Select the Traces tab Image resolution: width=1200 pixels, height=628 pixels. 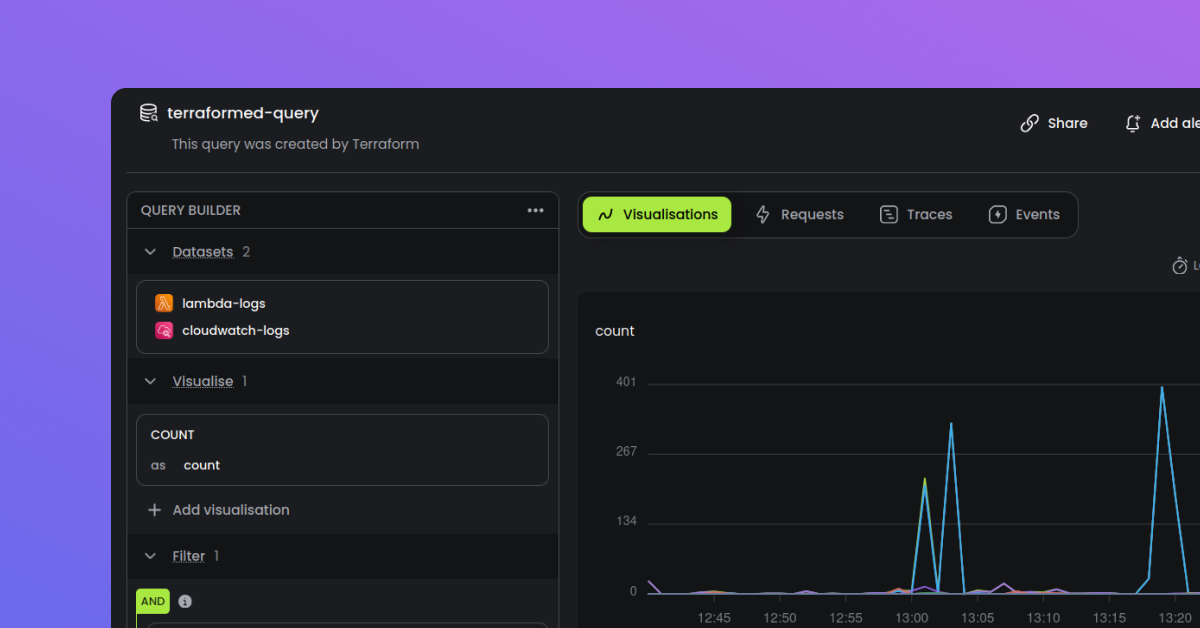[x=916, y=214]
